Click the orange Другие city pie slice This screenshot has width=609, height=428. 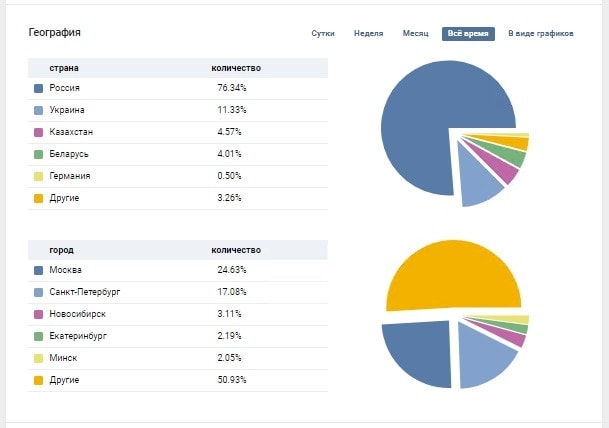[x=450, y=275]
